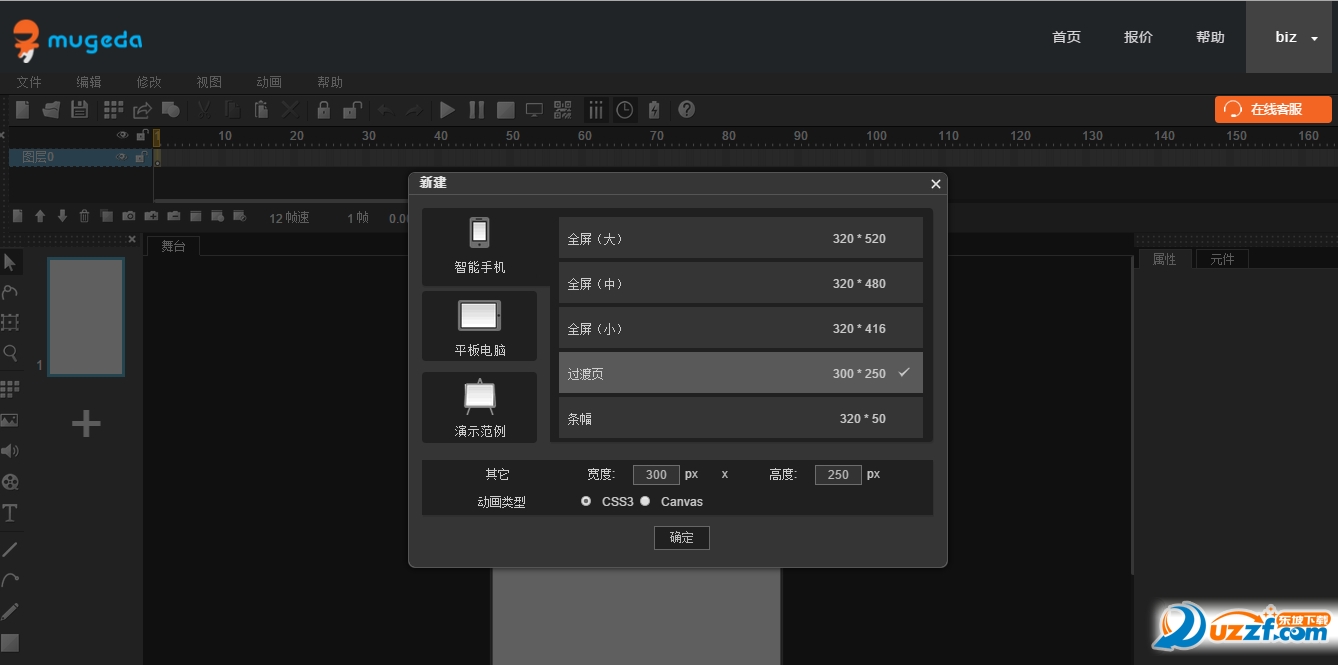Toggle lock icon on layer 图层0
Viewport: 1338px width, 665px height.
click(x=141, y=157)
